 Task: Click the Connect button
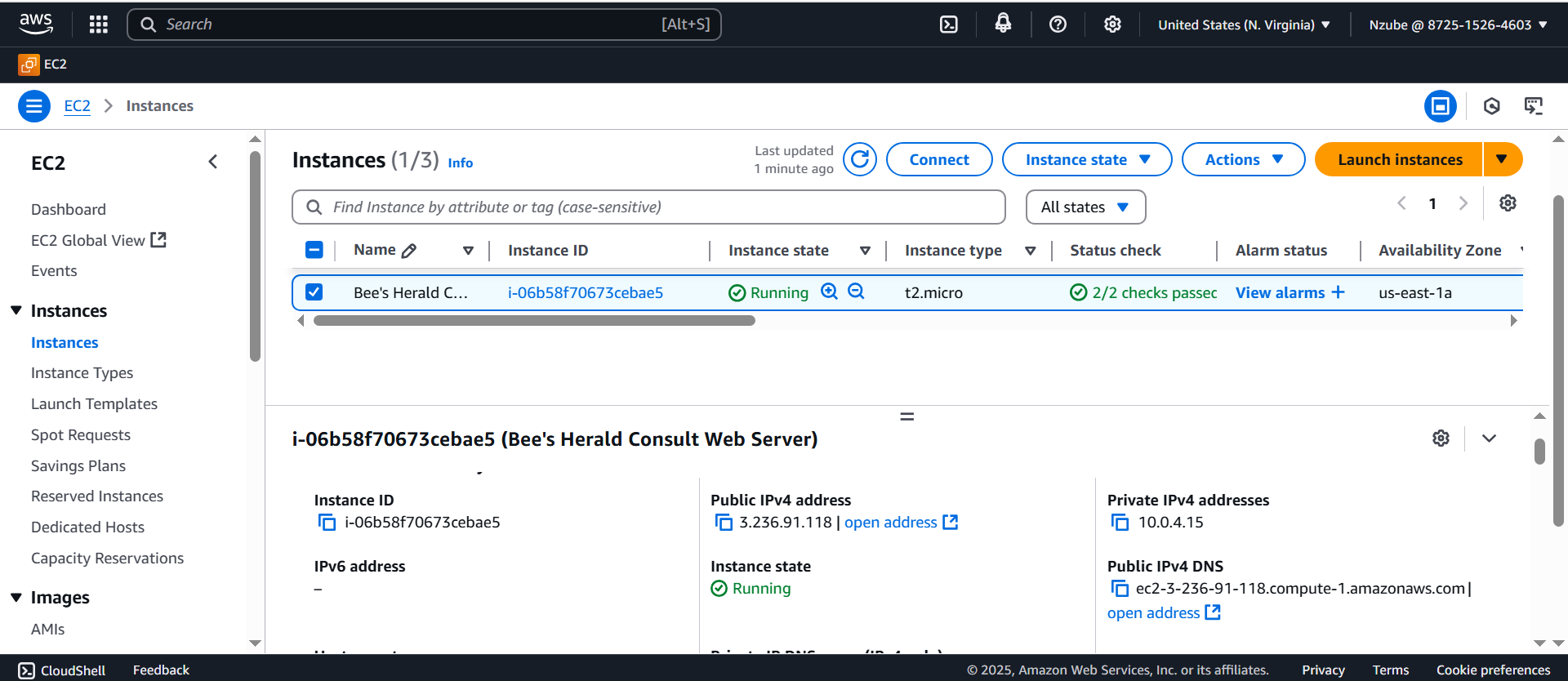click(939, 159)
